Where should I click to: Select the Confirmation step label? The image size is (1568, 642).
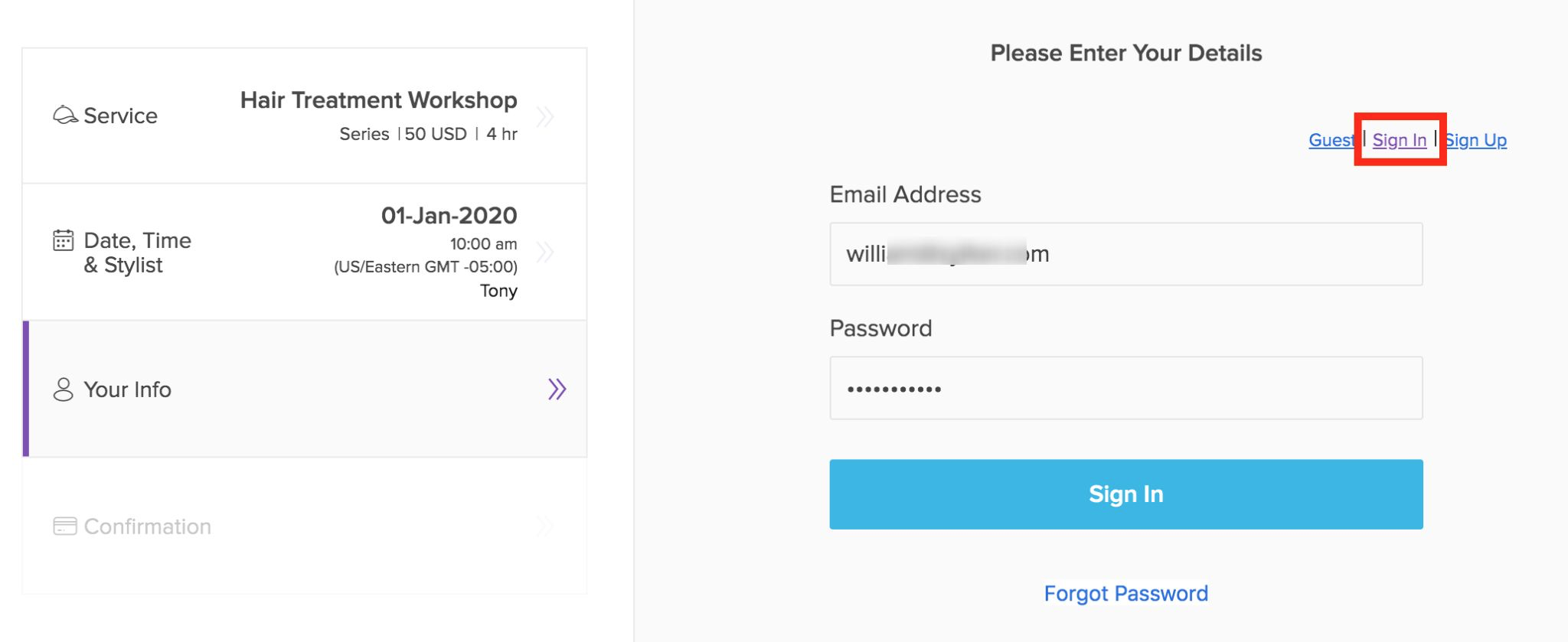[147, 526]
